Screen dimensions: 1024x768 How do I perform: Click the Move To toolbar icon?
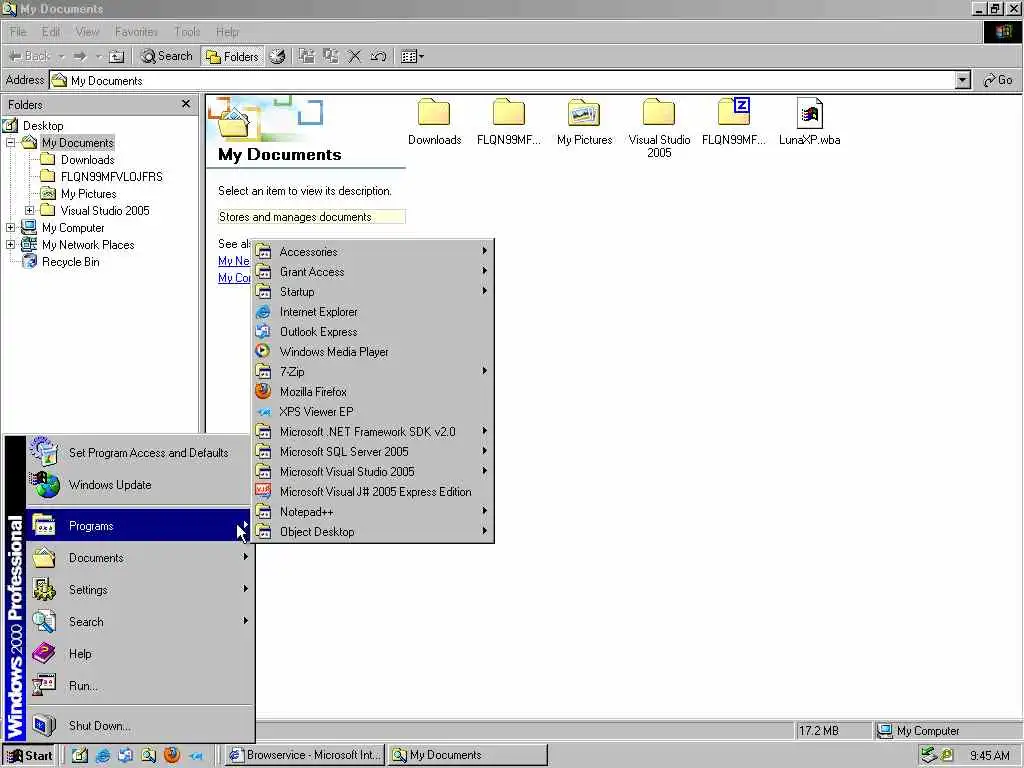coord(307,57)
